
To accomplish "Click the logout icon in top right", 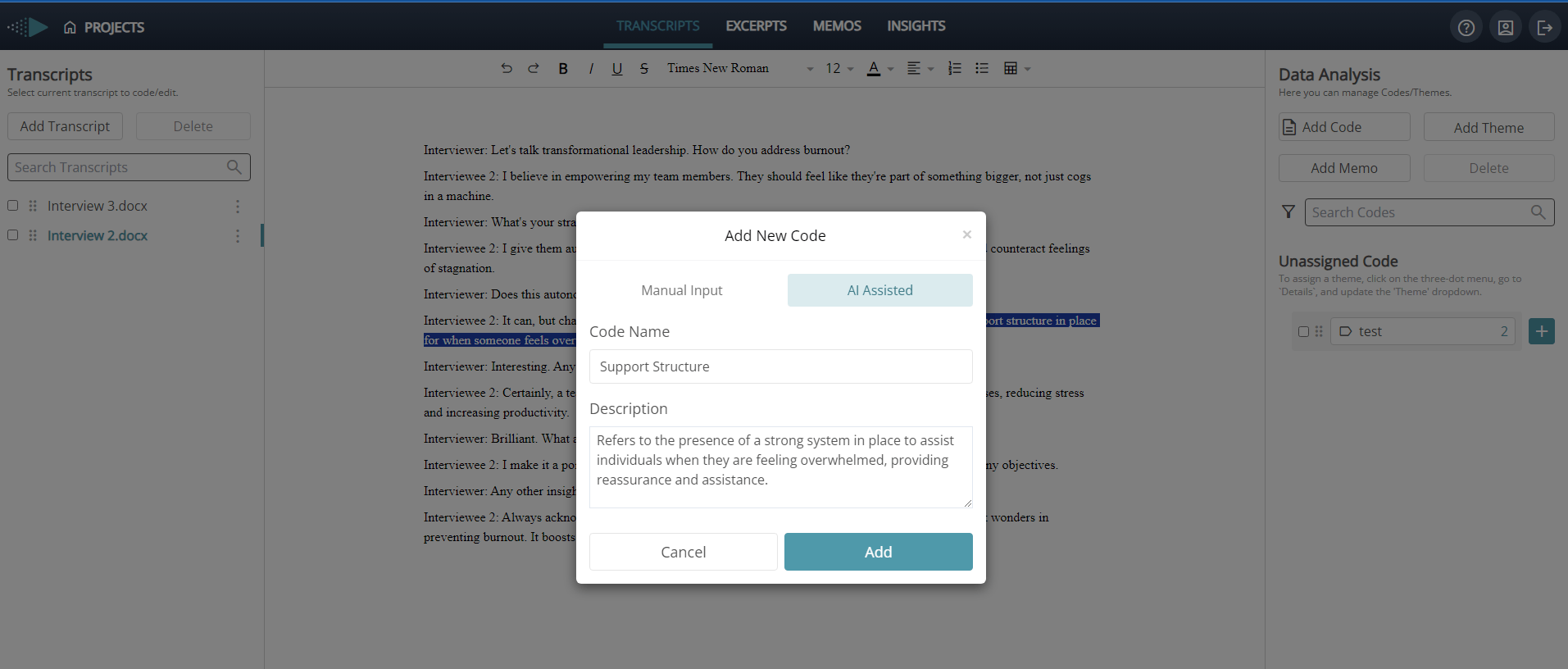I will [1545, 28].
